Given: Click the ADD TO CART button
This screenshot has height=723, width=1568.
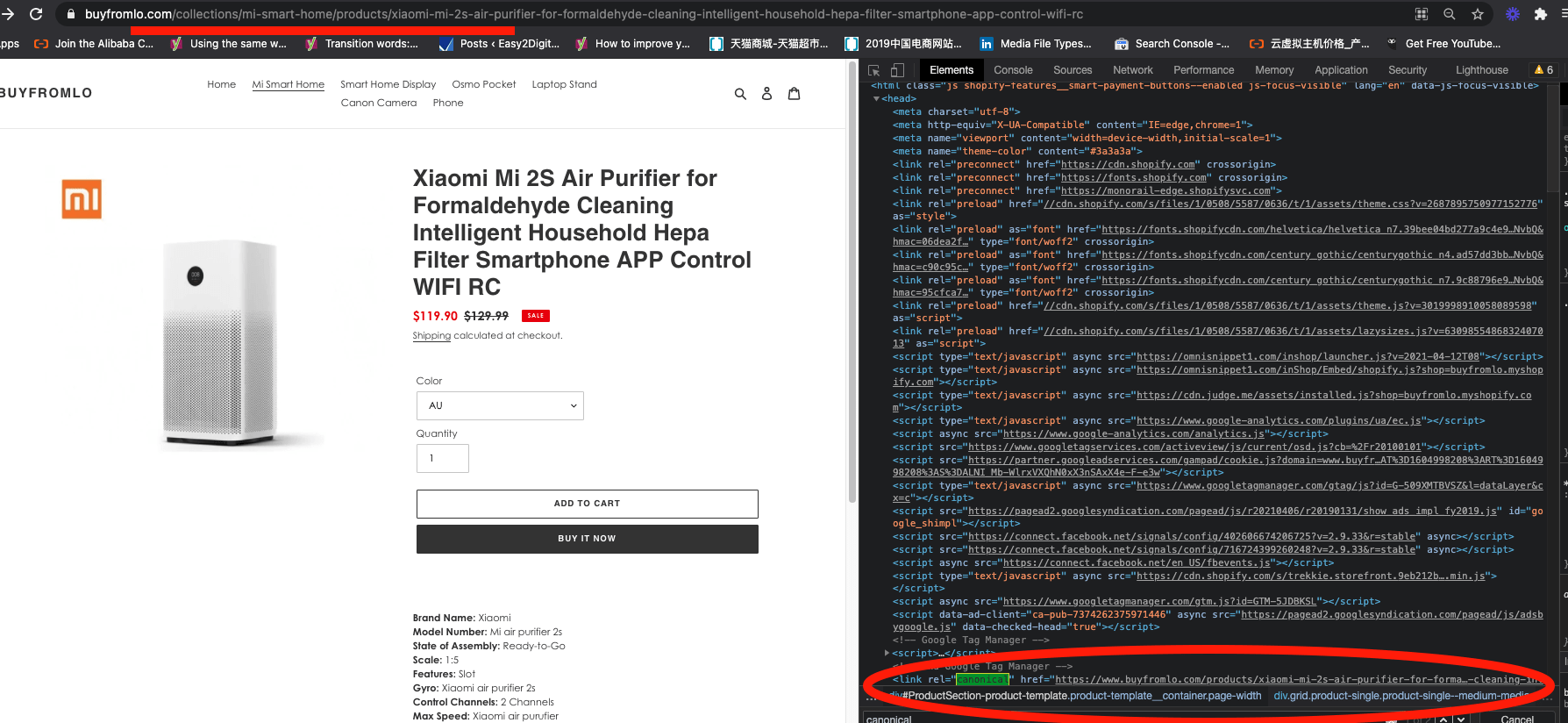Looking at the screenshot, I should (588, 504).
